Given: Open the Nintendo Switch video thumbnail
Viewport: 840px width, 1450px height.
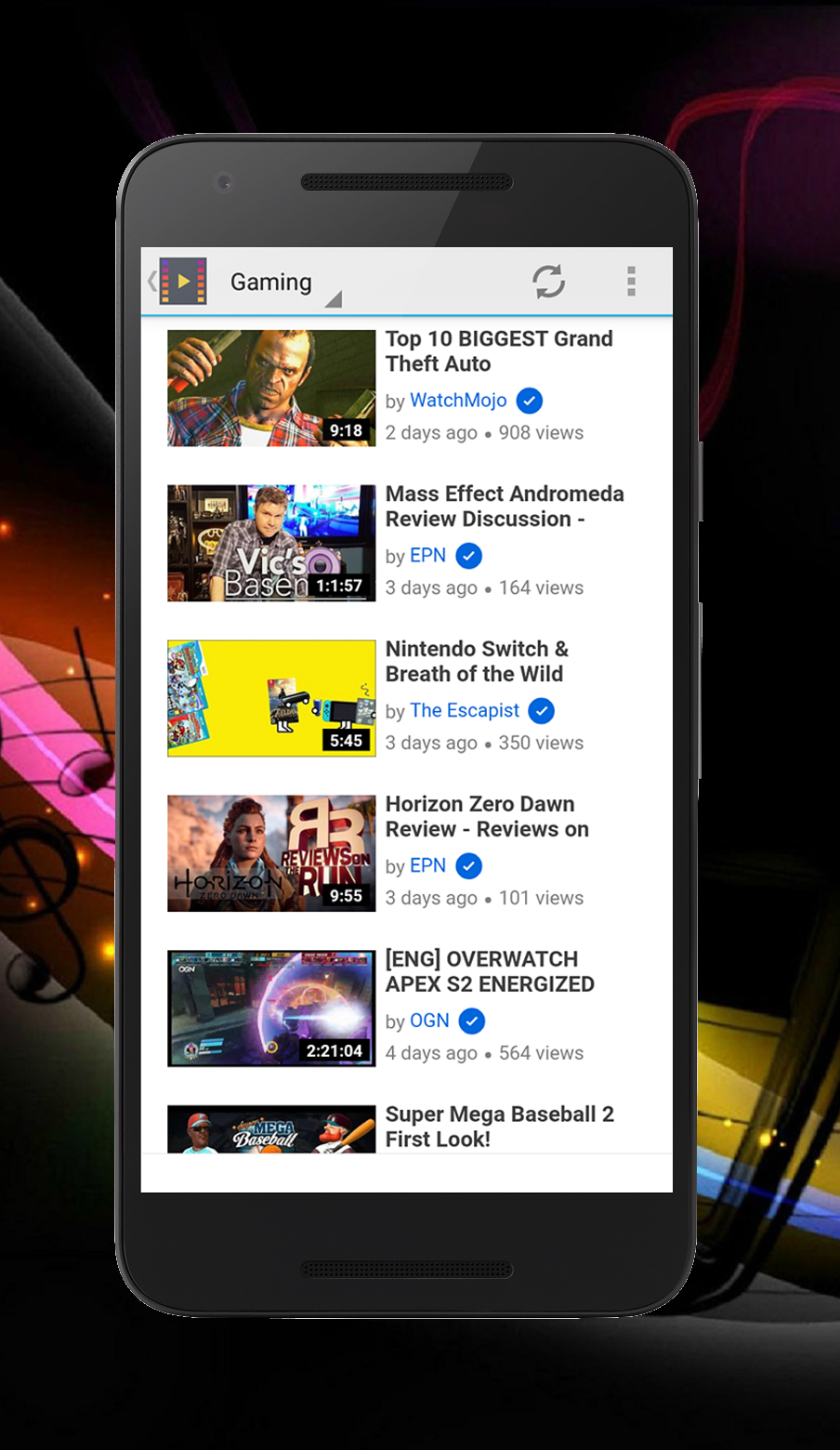Looking at the screenshot, I should pyautogui.click(x=271, y=698).
